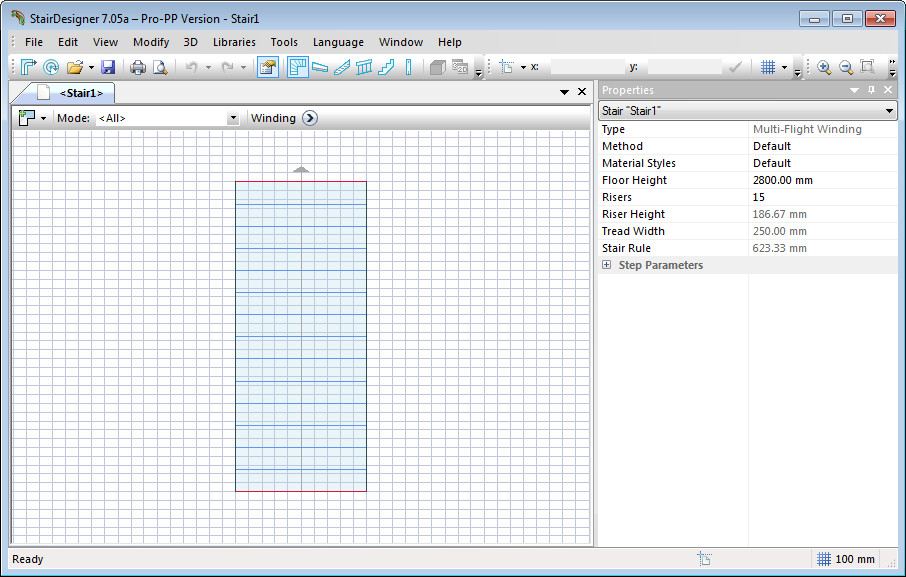The image size is (906, 577).
Task: Expand the zoom toolbar overflow chevron
Action: (x=892, y=67)
